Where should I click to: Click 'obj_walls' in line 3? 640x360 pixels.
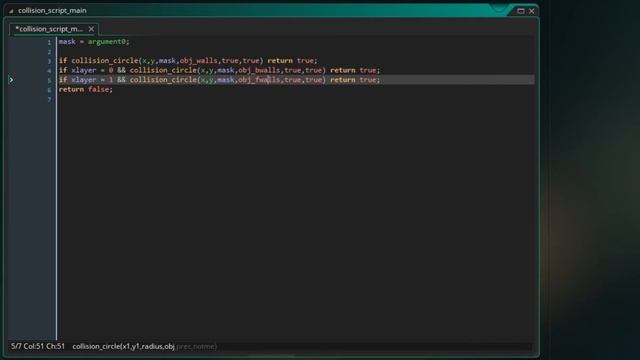tap(198, 61)
